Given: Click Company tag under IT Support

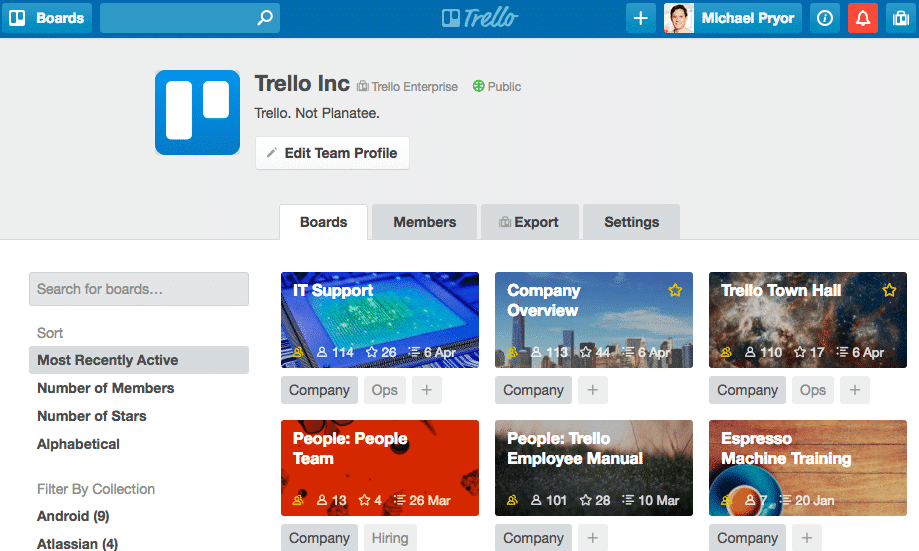Looking at the screenshot, I should (x=319, y=390).
